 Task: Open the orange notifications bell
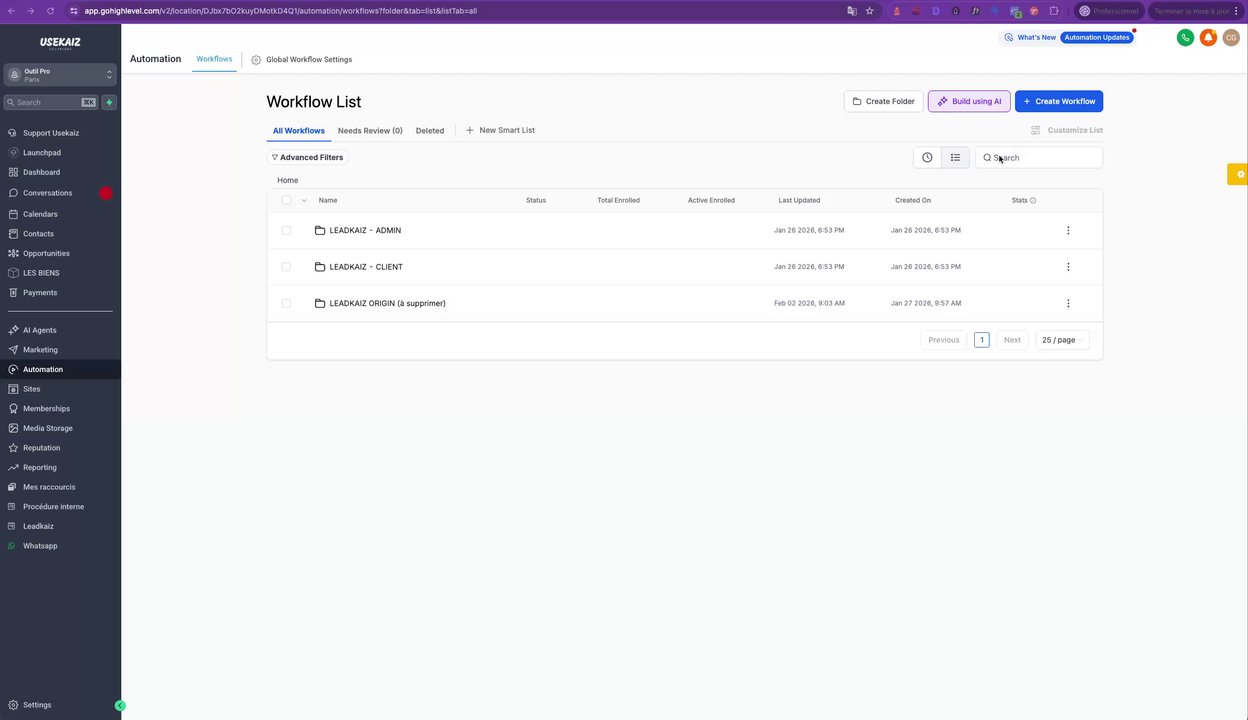pyautogui.click(x=1208, y=38)
